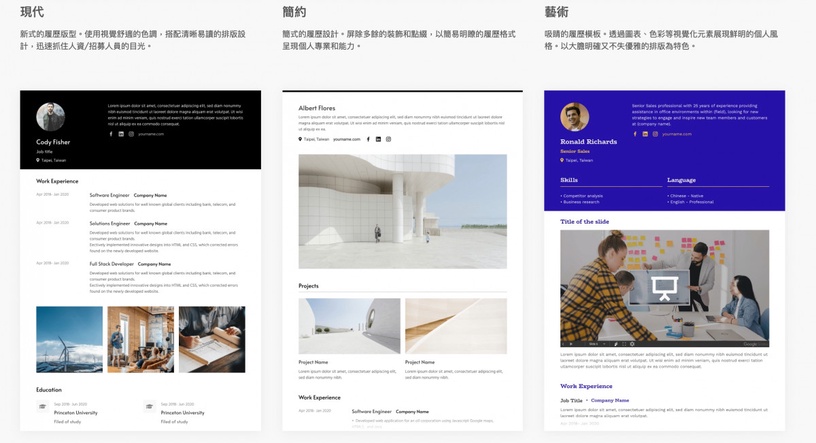Open the drafting hands photo in modern template
The width and height of the screenshot is (816, 443).
[x=212, y=339]
